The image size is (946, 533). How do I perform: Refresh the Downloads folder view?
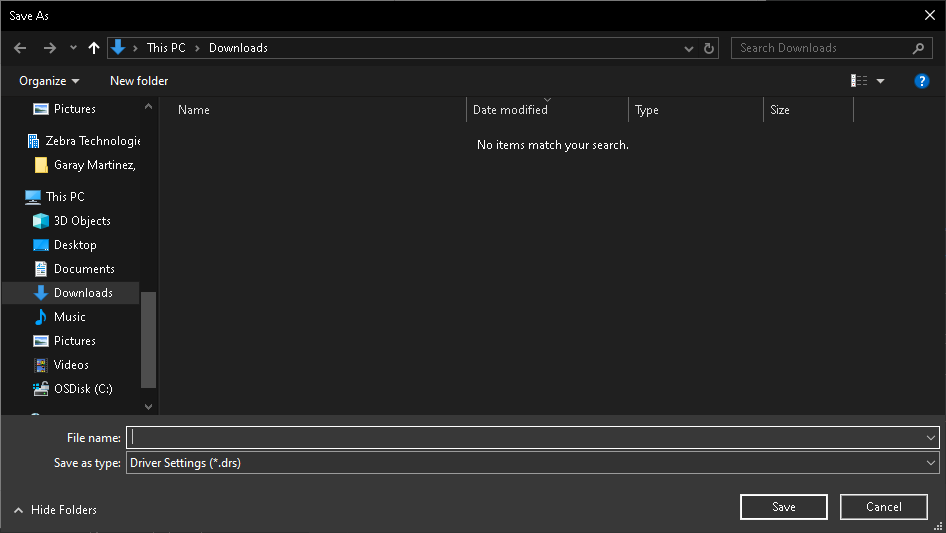[709, 48]
